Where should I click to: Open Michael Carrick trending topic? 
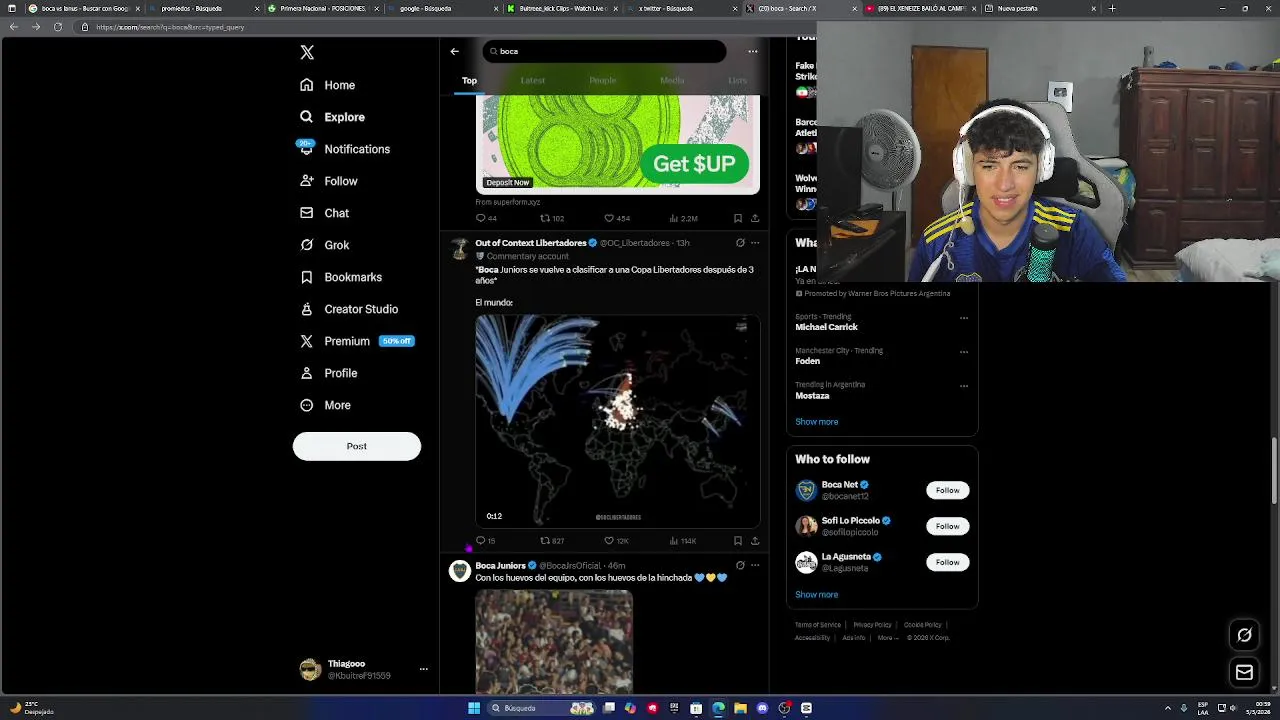click(826, 327)
